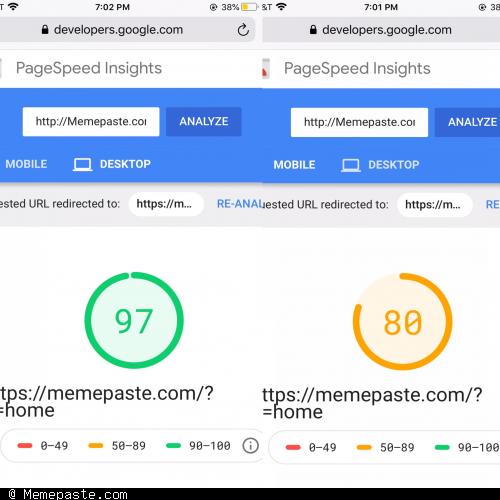
Task: Click RE-ANALYZE link in left screenshot
Action: pos(240,204)
